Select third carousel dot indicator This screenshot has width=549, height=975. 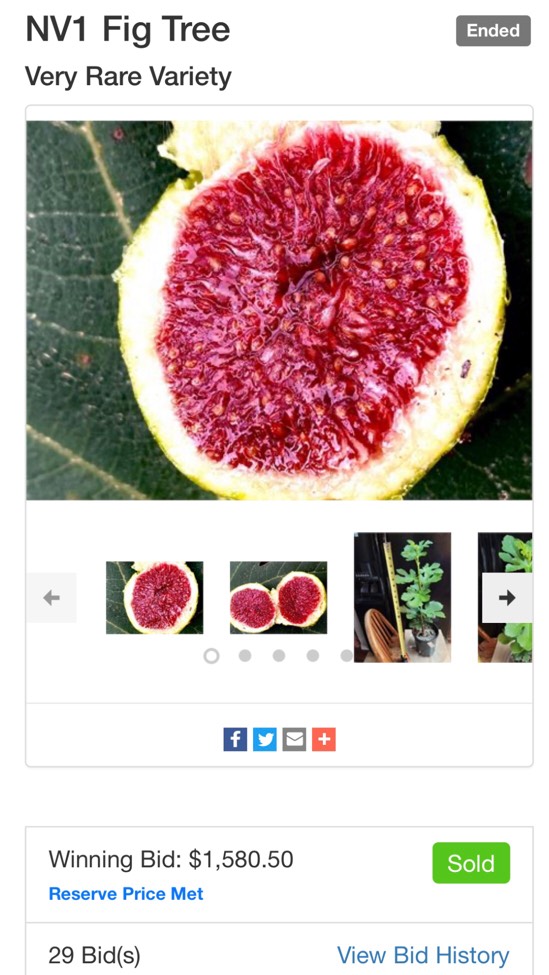(x=279, y=655)
